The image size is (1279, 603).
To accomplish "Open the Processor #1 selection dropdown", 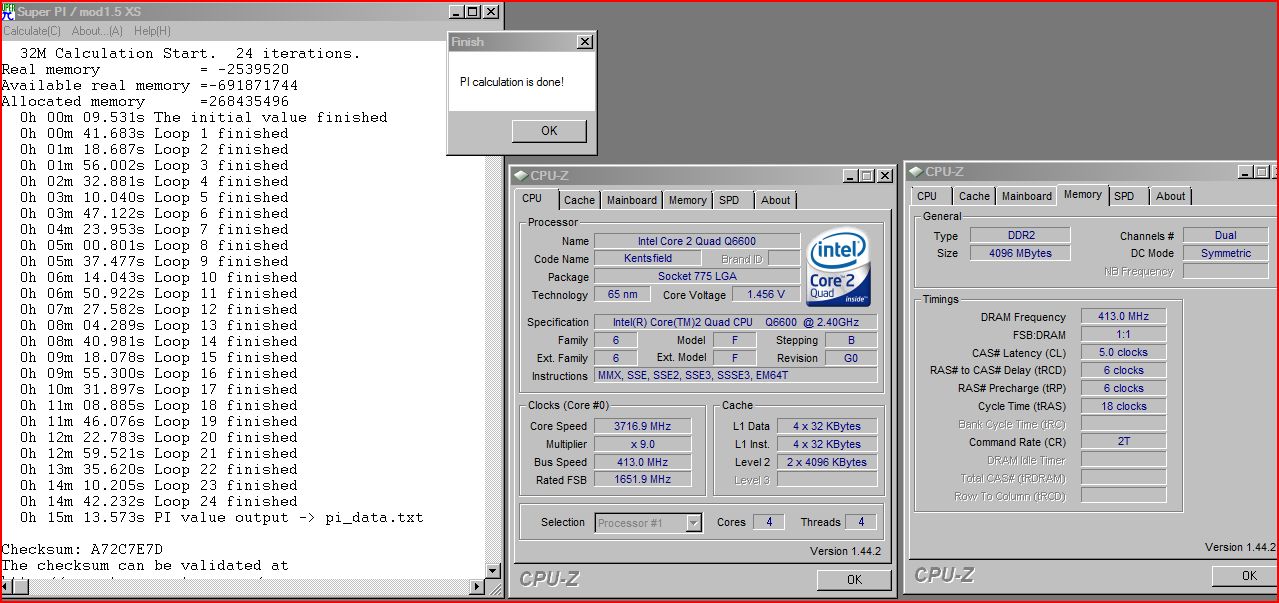I will [x=649, y=523].
